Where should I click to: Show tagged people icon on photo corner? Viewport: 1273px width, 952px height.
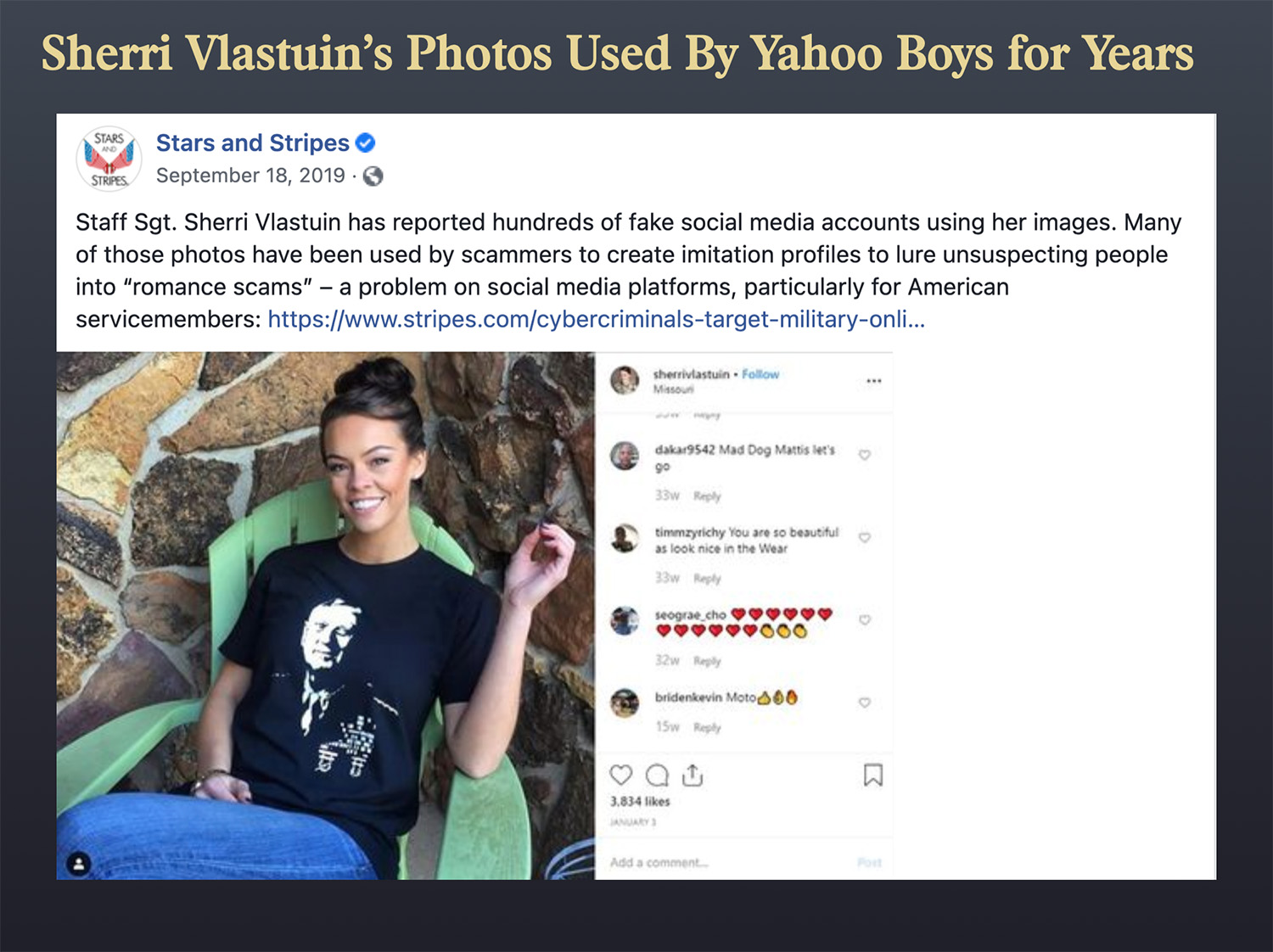coord(79,864)
